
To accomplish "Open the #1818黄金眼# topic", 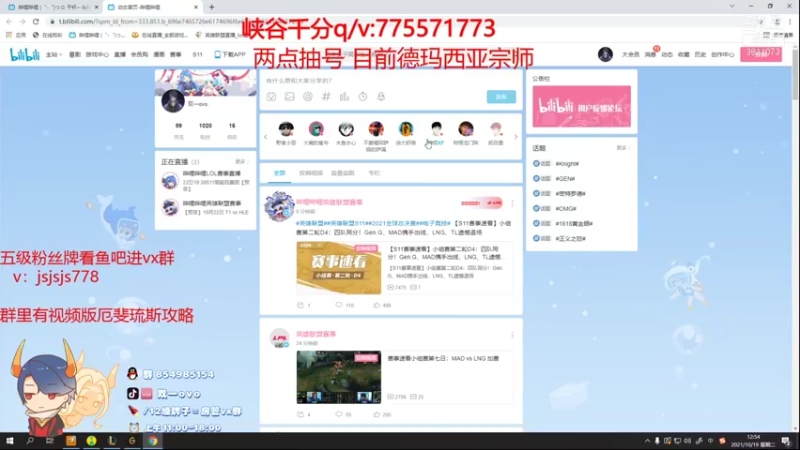I will click(574, 223).
